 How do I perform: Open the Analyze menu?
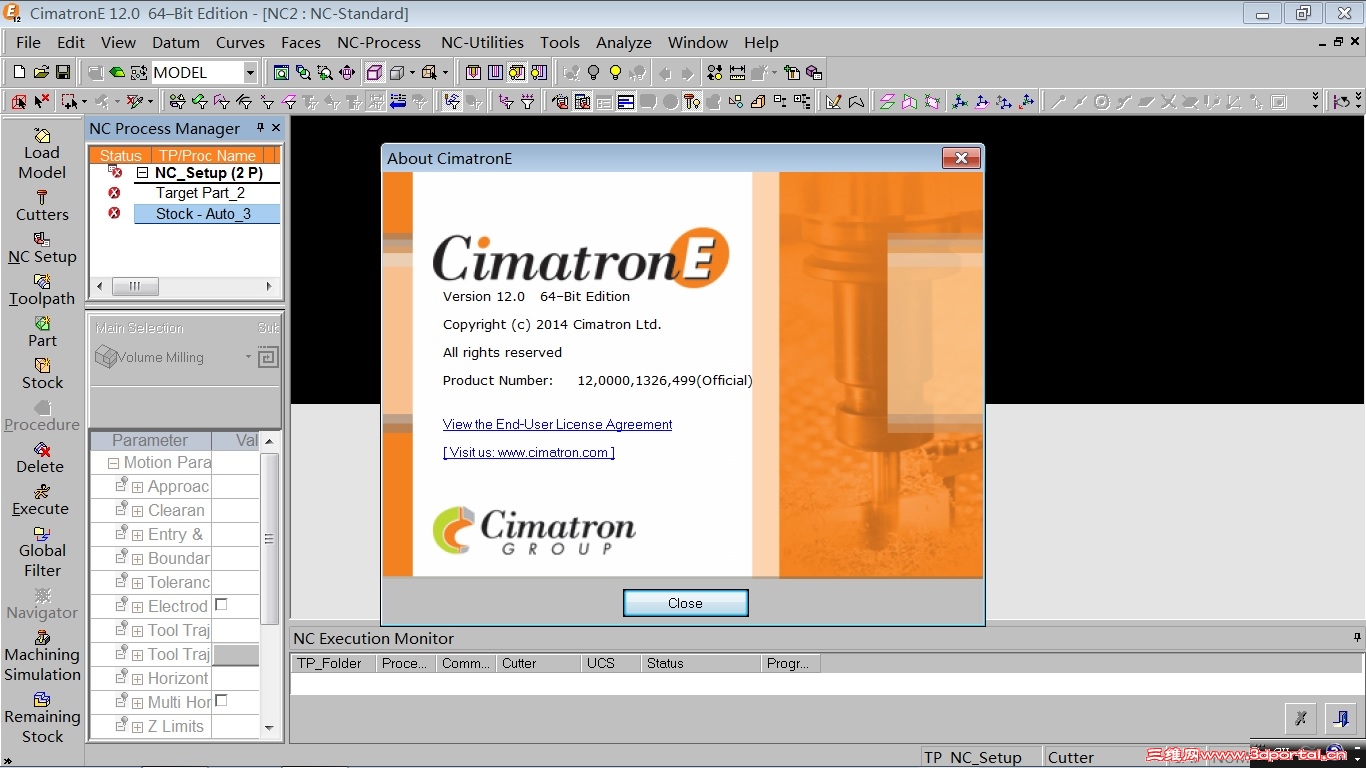624,42
